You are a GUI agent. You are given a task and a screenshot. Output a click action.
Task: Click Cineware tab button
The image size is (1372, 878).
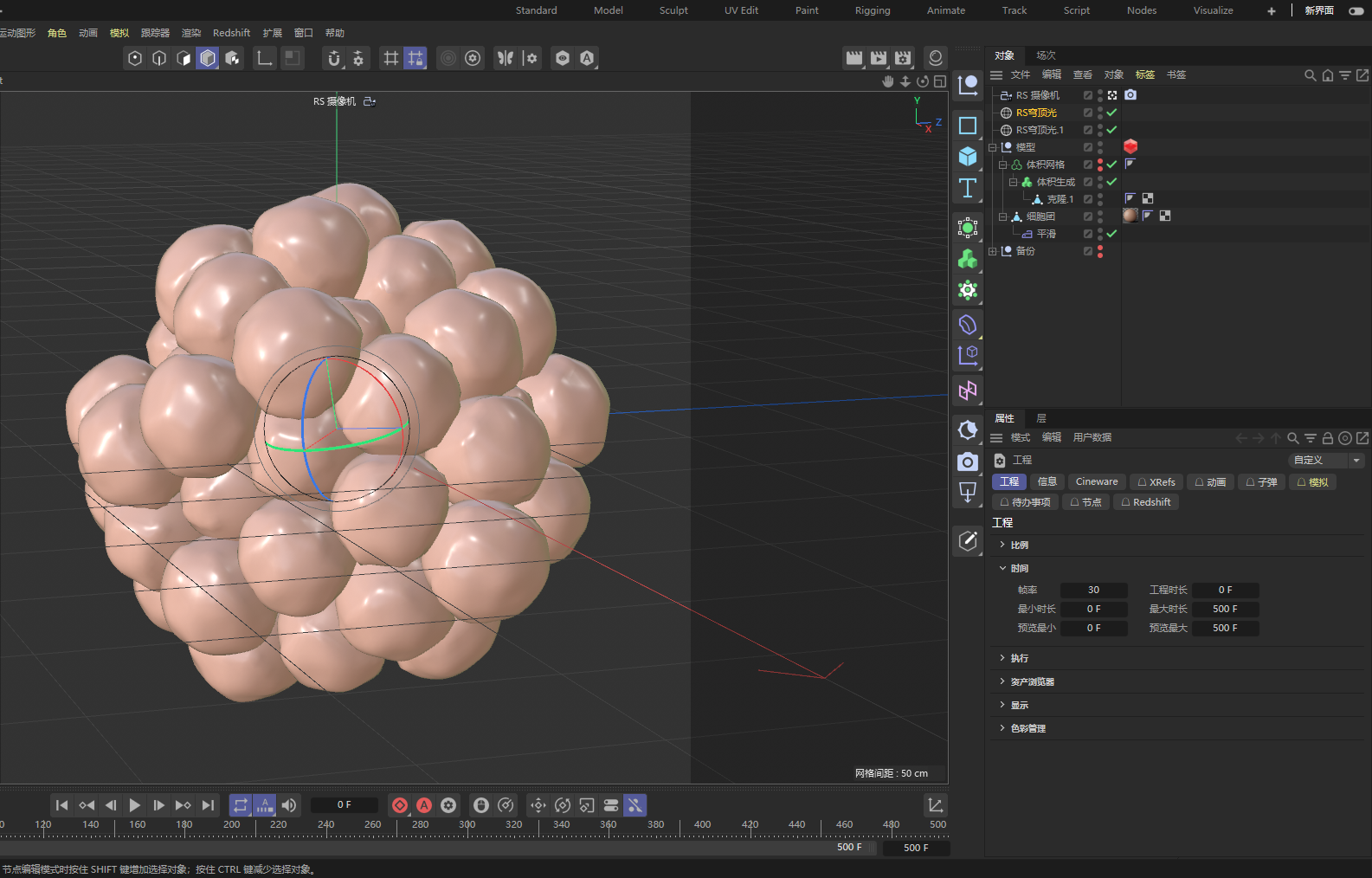[x=1097, y=481]
